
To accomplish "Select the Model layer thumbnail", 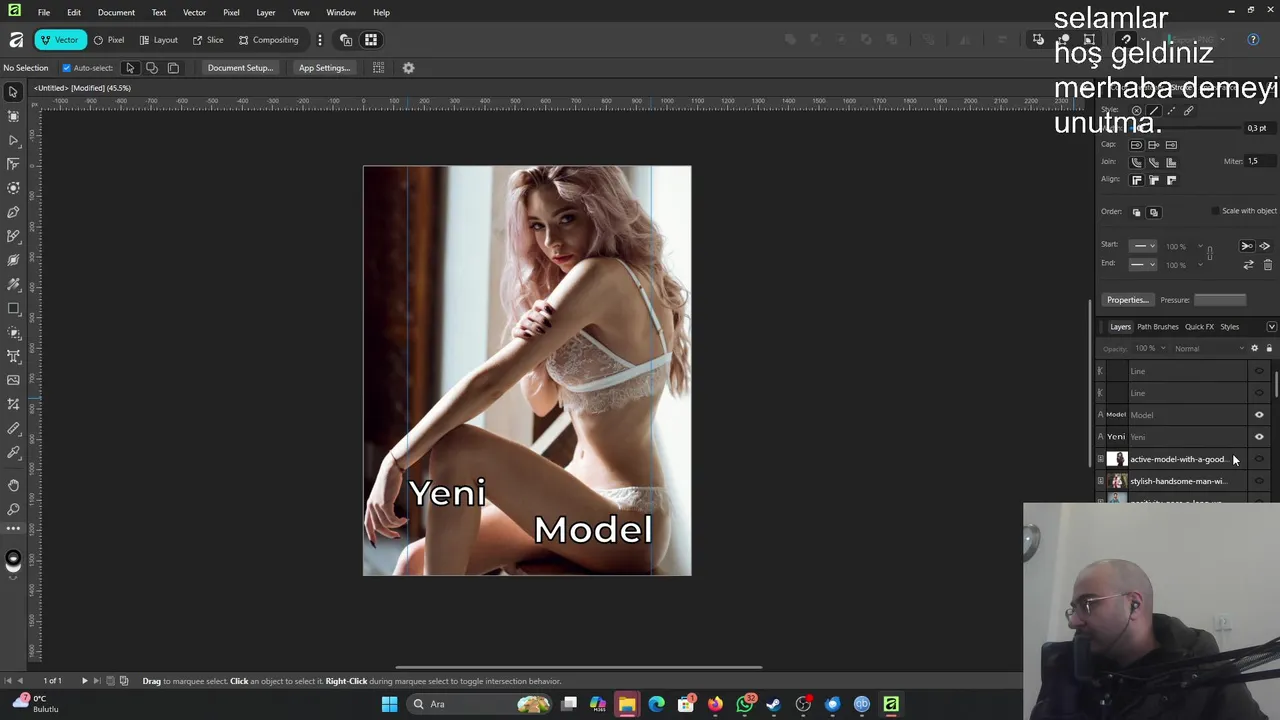I will coord(1116,415).
